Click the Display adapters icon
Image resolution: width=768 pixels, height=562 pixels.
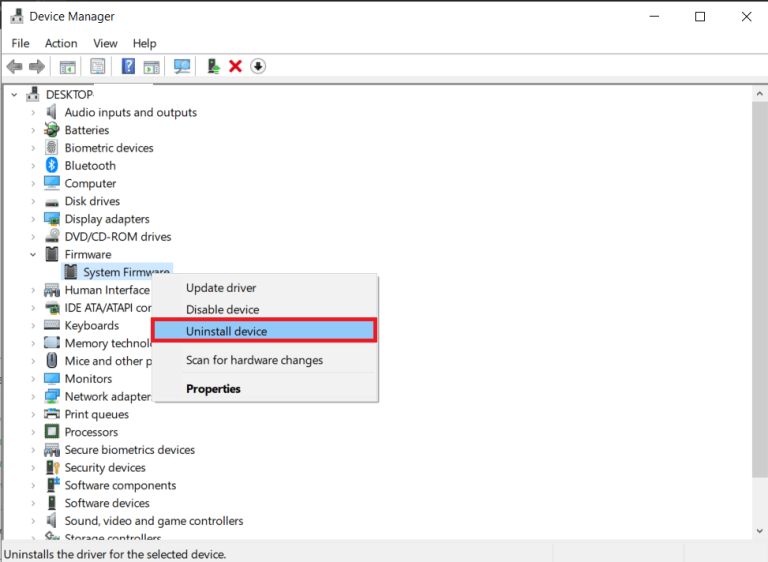click(x=52, y=219)
